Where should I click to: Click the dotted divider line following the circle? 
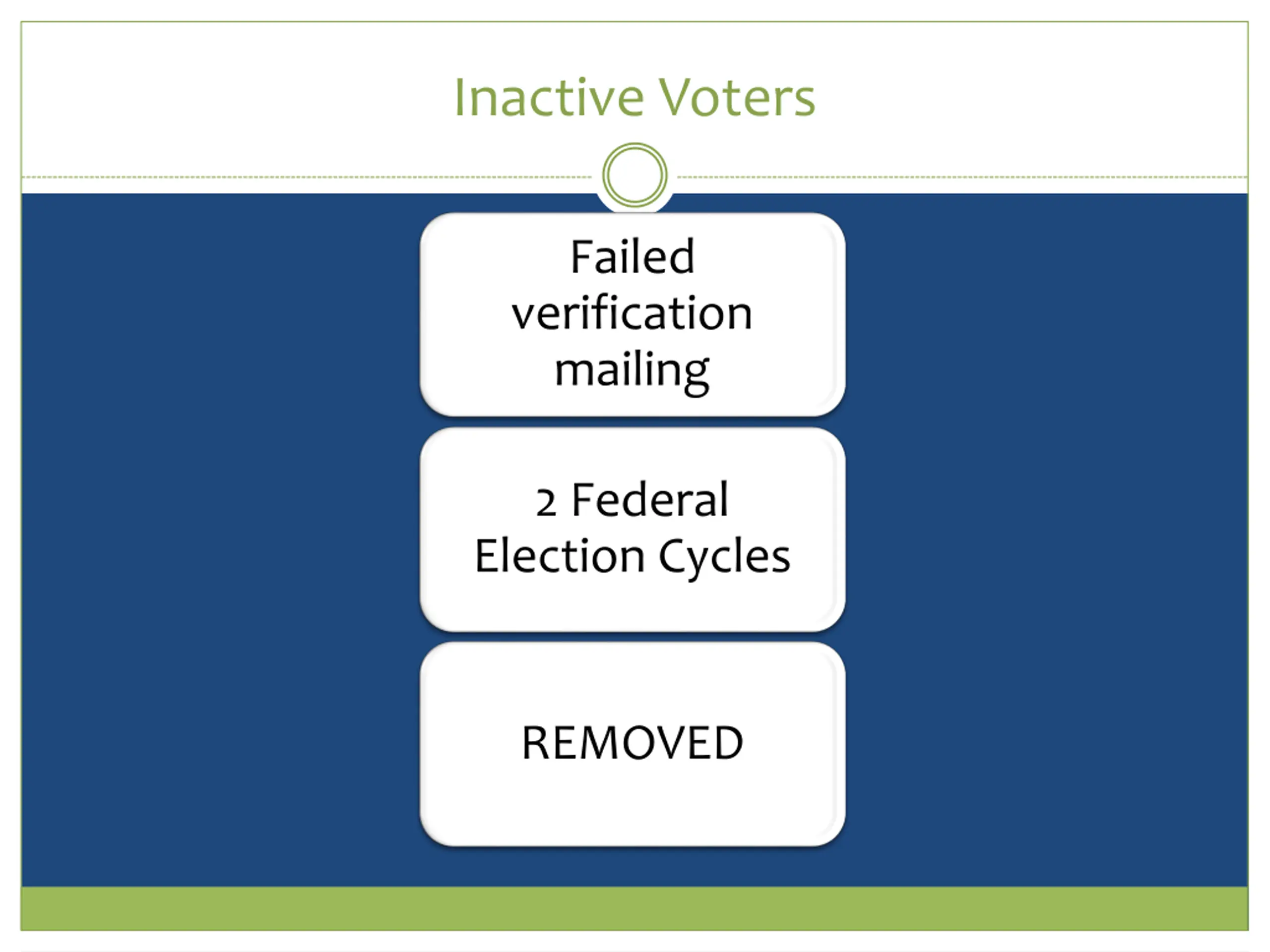point(962,177)
